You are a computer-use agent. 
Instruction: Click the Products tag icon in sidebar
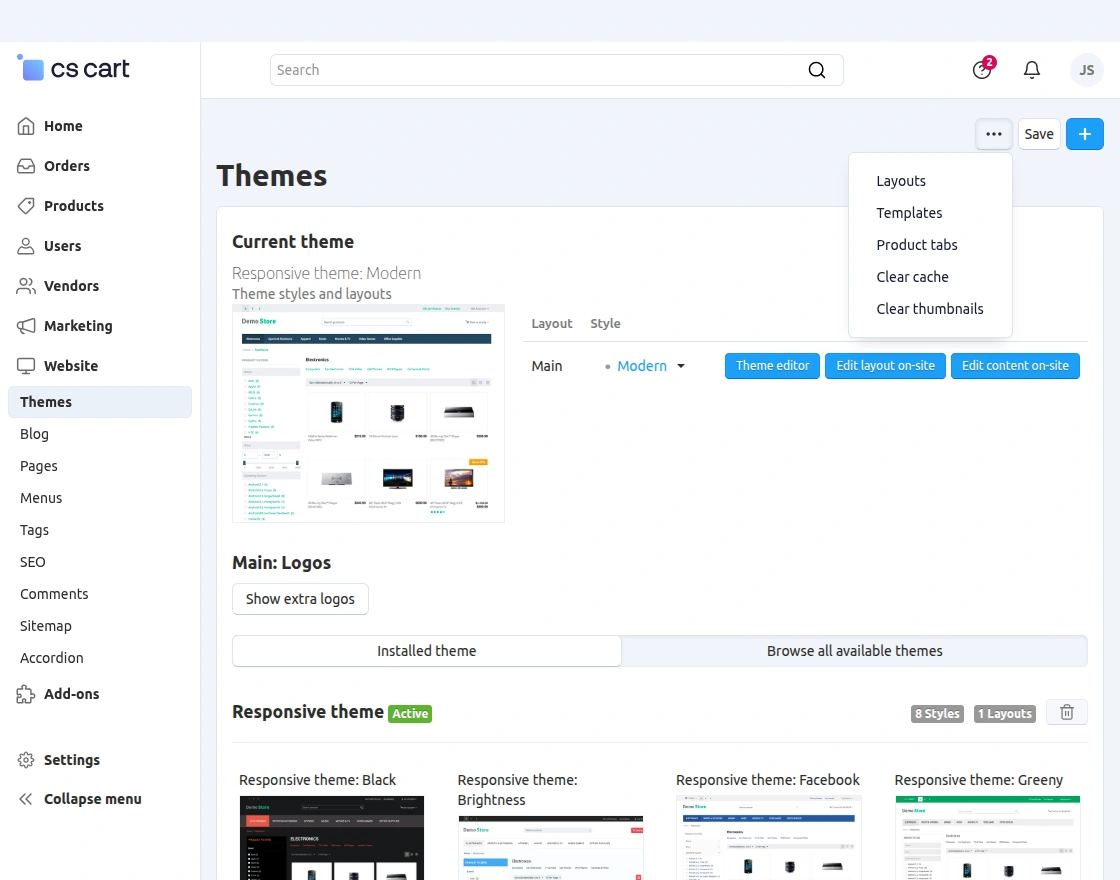26,206
